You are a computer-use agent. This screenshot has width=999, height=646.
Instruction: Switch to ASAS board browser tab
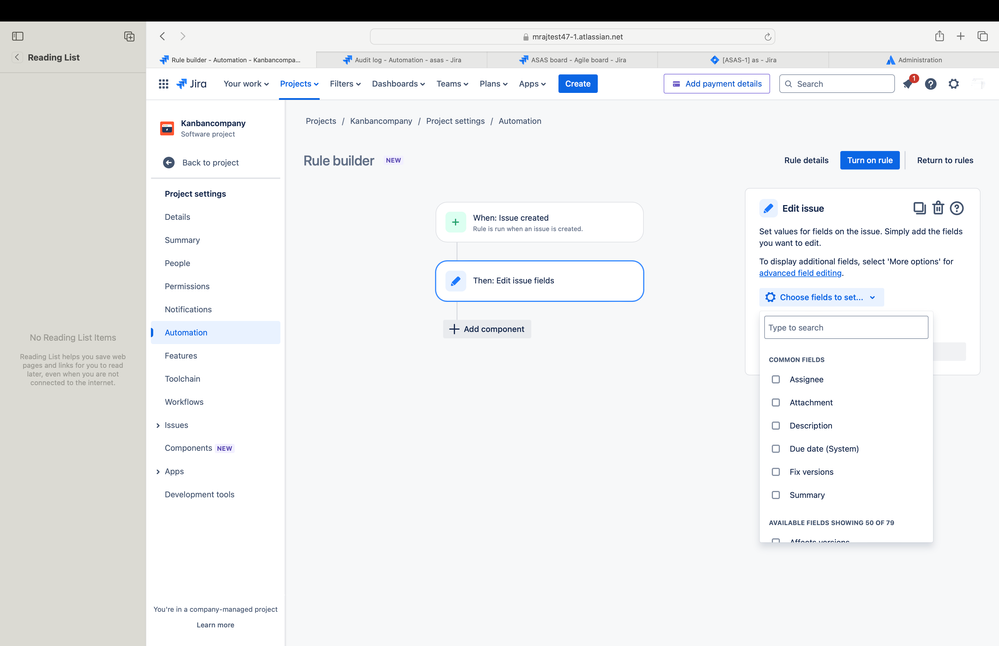coord(572,60)
